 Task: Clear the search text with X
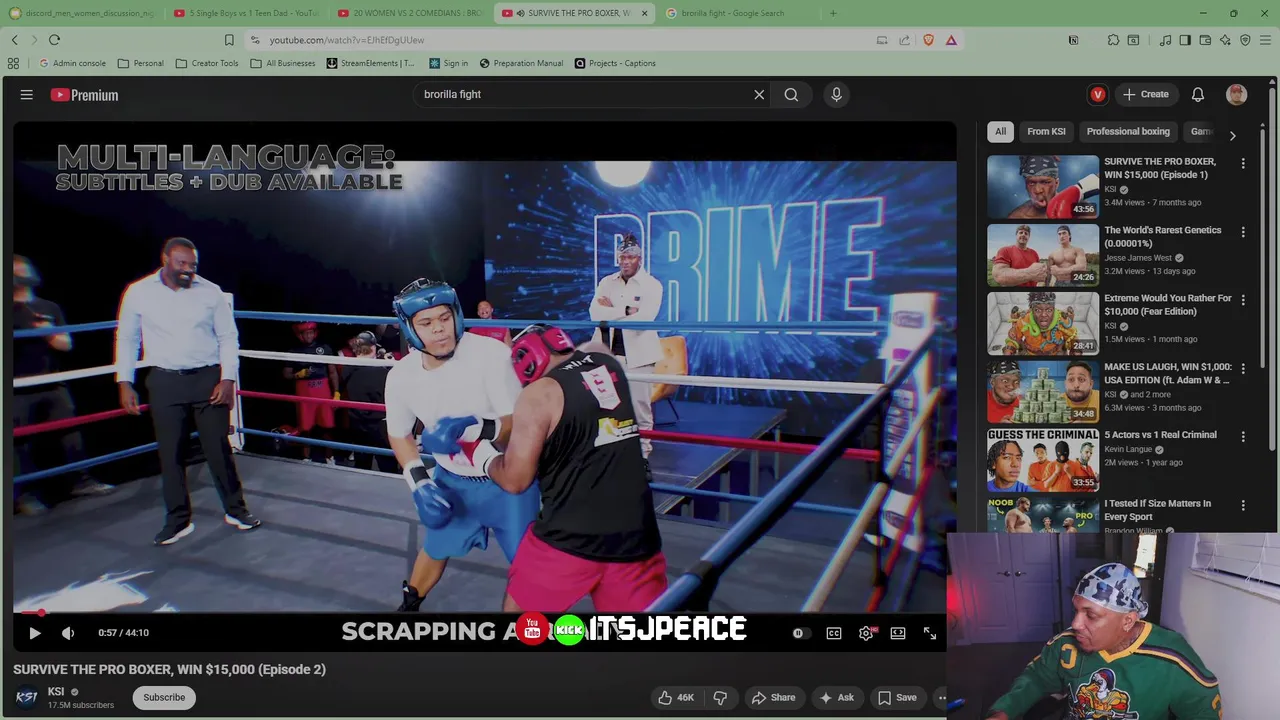759,95
